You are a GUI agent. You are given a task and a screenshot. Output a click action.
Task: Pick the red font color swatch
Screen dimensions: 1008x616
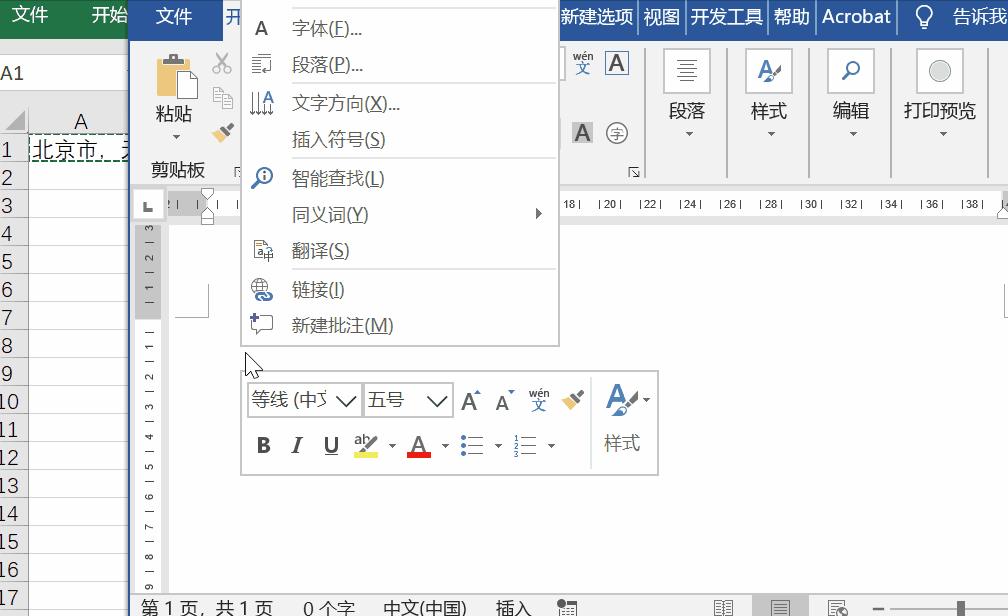[x=420, y=445]
